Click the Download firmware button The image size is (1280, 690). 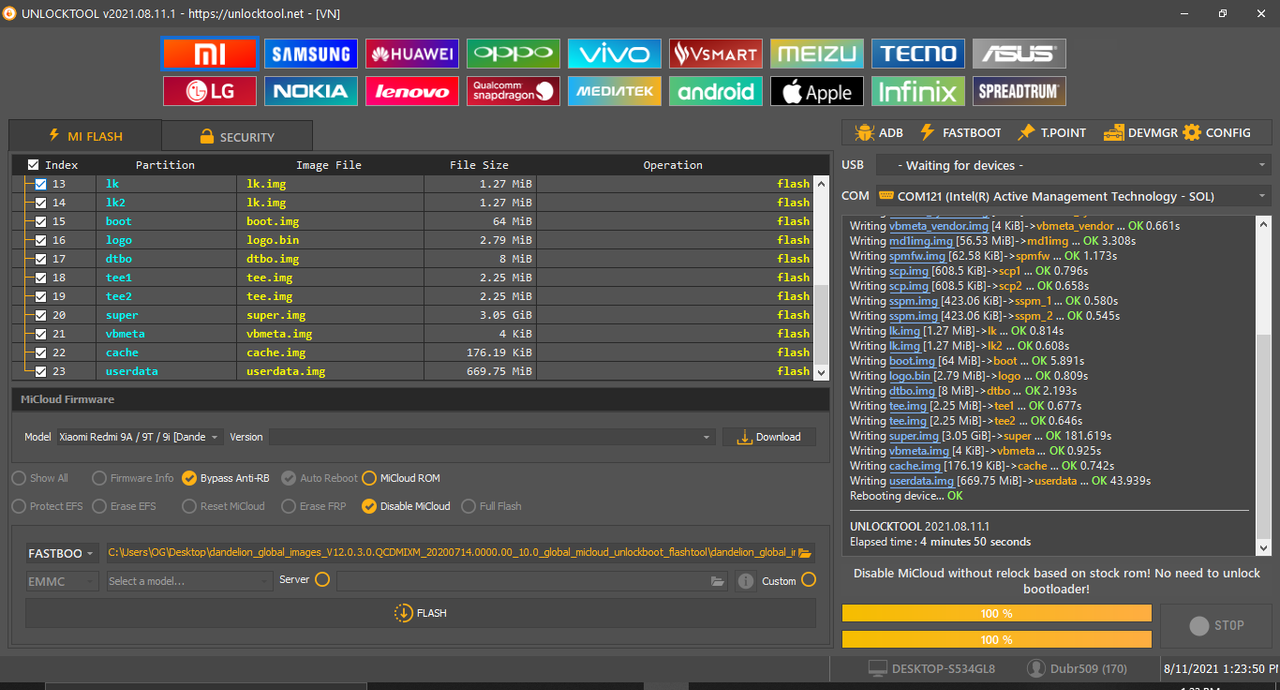pos(769,437)
